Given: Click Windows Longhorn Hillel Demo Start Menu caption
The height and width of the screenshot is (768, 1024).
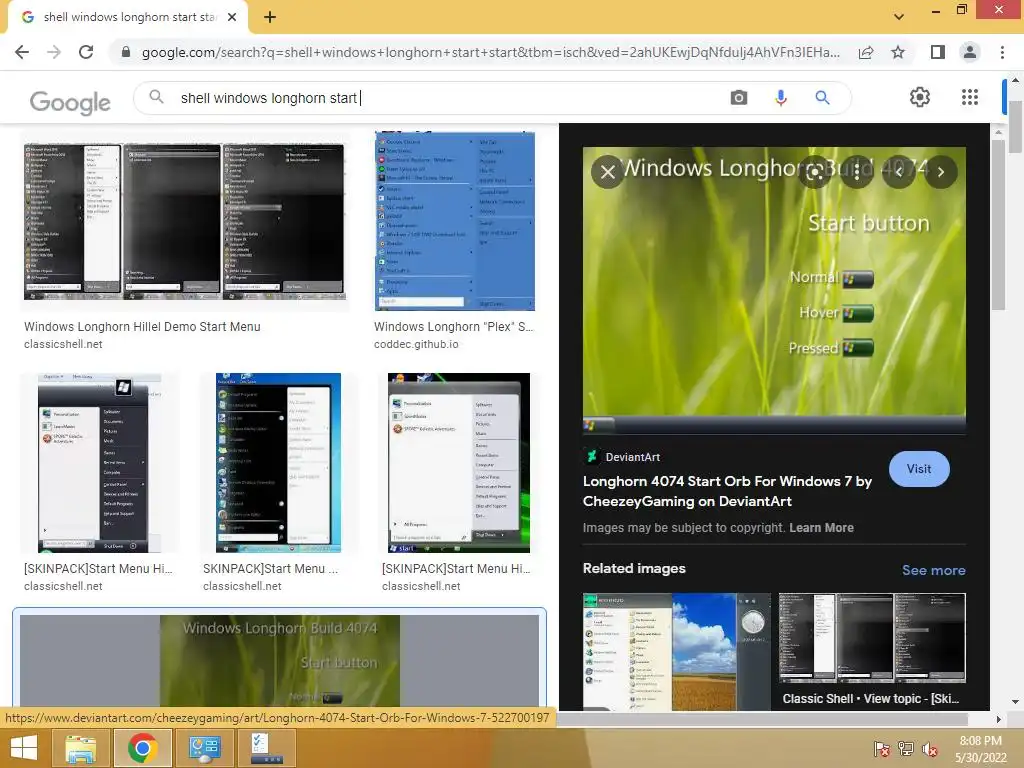Looking at the screenshot, I should [142, 327].
